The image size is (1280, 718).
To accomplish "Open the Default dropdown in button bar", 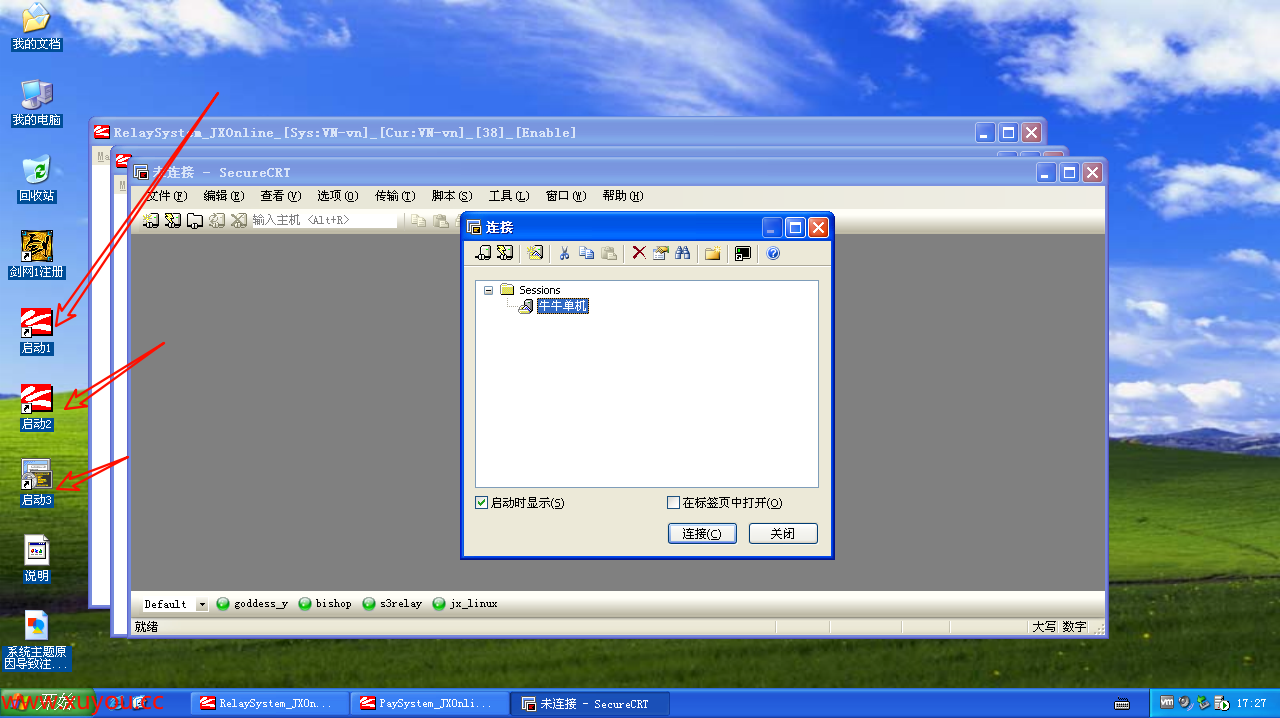I will (202, 604).
